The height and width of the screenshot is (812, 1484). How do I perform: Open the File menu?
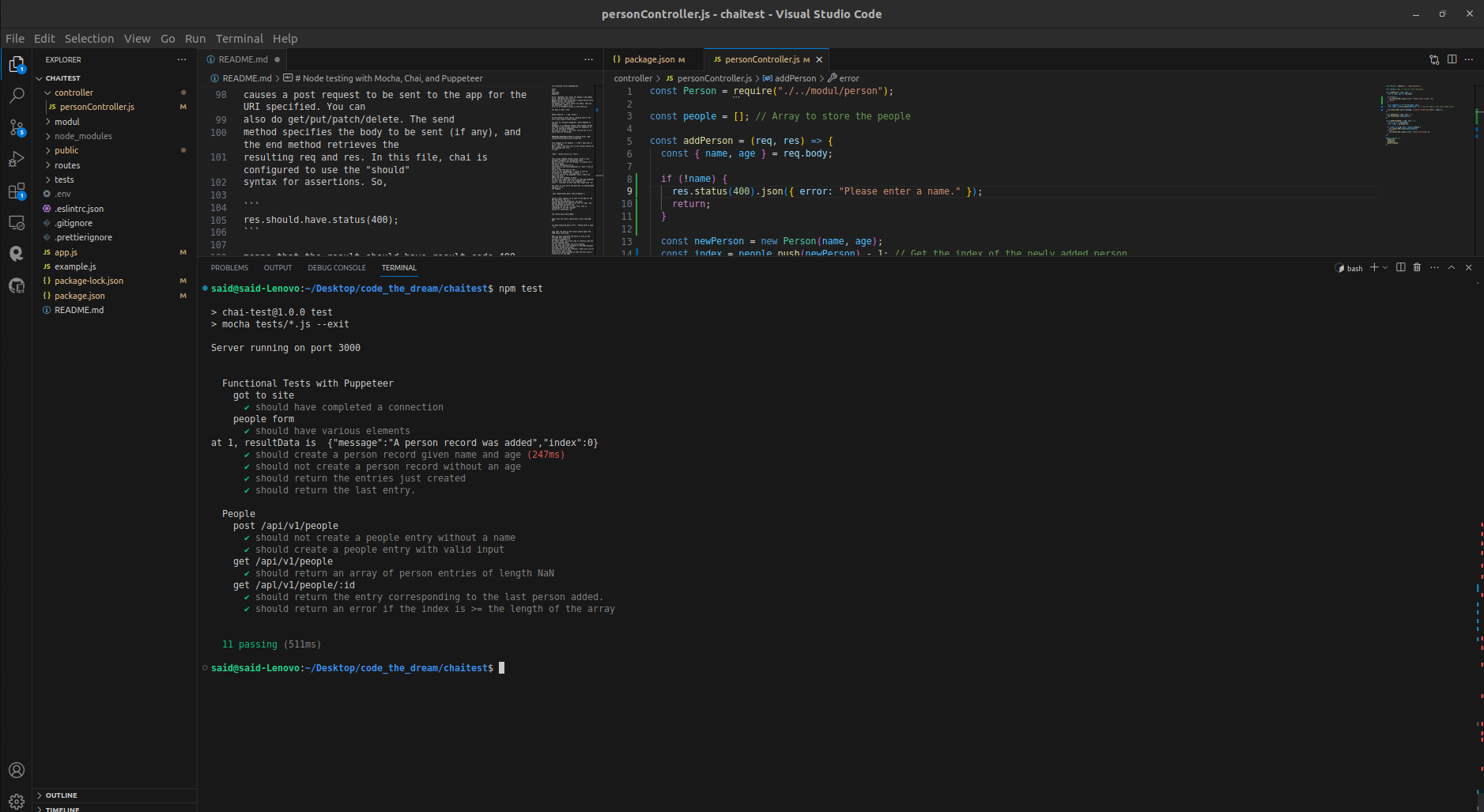(x=15, y=38)
